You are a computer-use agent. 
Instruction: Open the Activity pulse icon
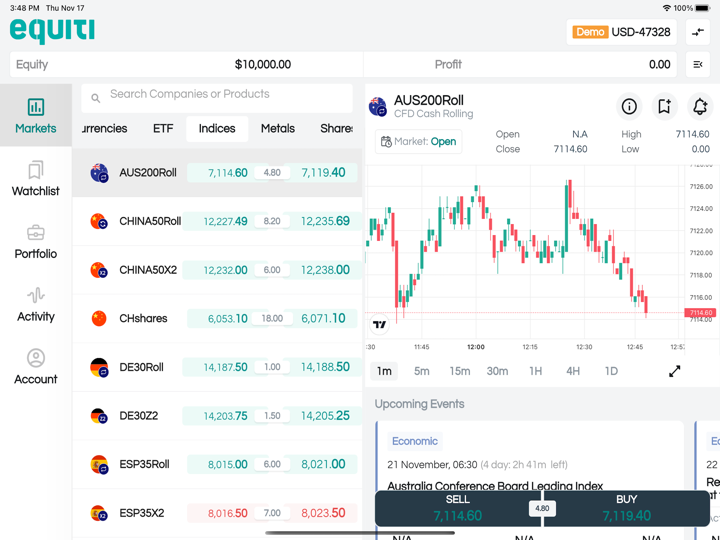(x=36, y=296)
